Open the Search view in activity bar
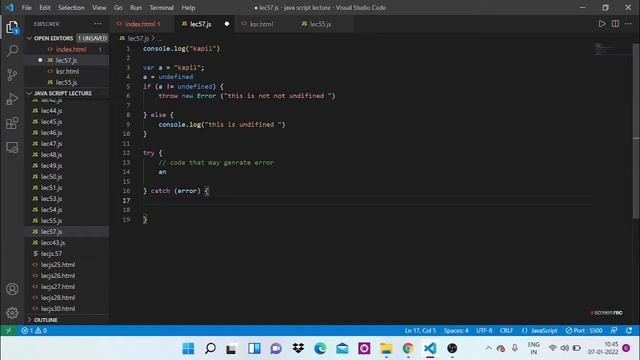This screenshot has height=360, width=640. pyautogui.click(x=12, y=51)
